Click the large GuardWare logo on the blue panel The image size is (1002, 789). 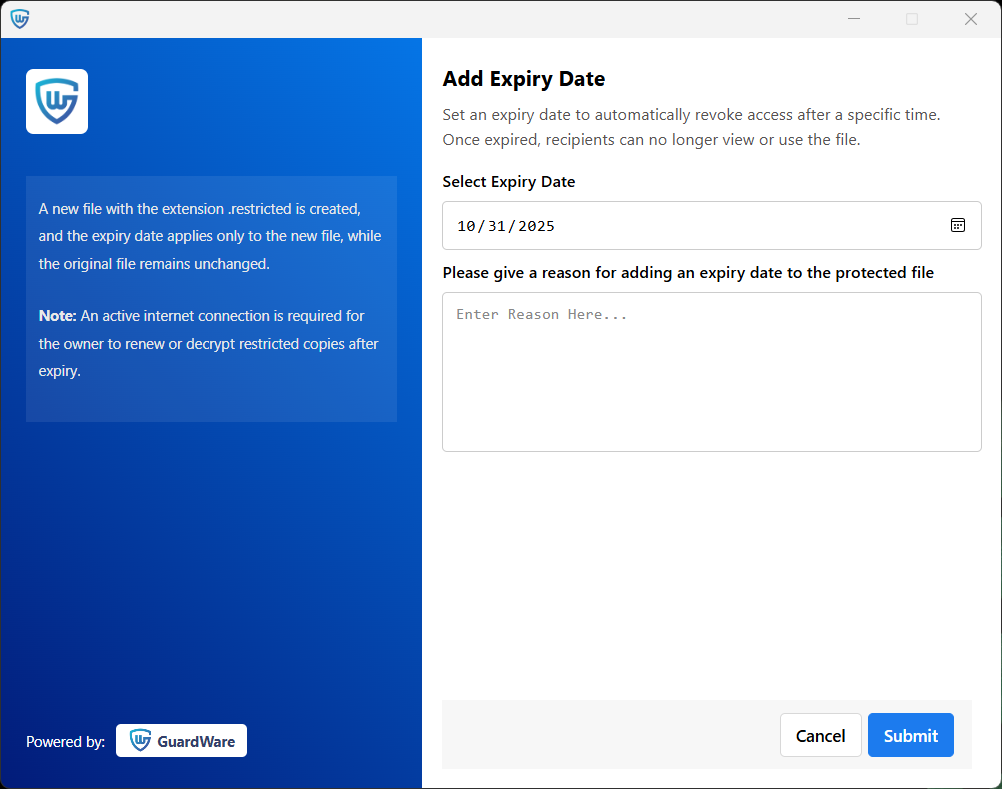point(56,101)
